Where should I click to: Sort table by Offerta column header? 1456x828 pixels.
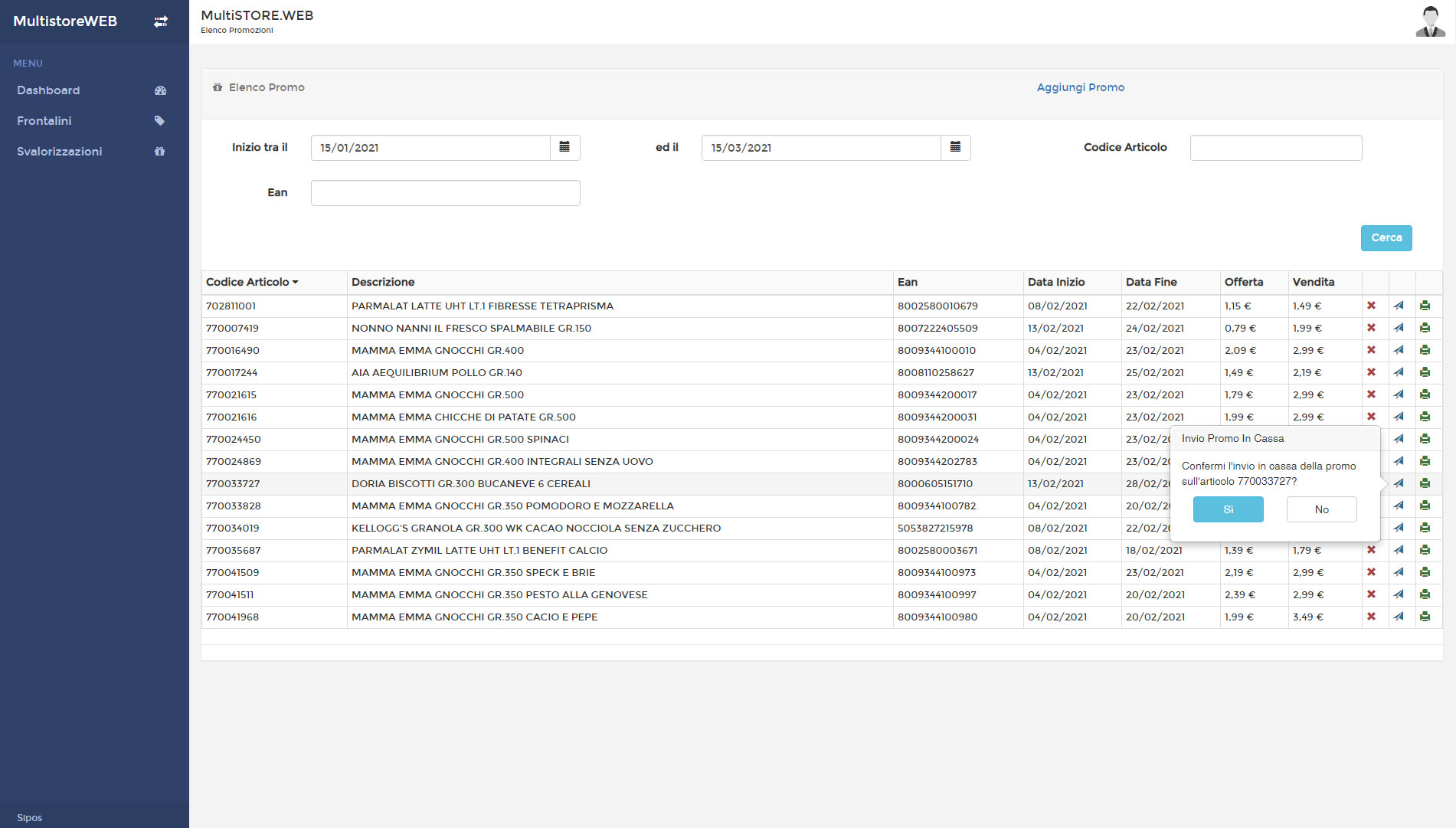click(x=1243, y=282)
